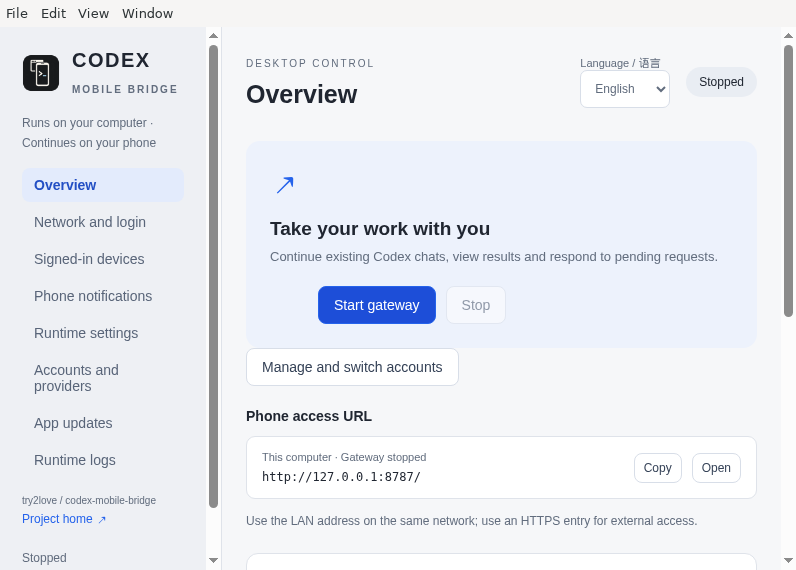796x570 pixels.
Task: Click the CODEX title text
Action: coord(111,60)
